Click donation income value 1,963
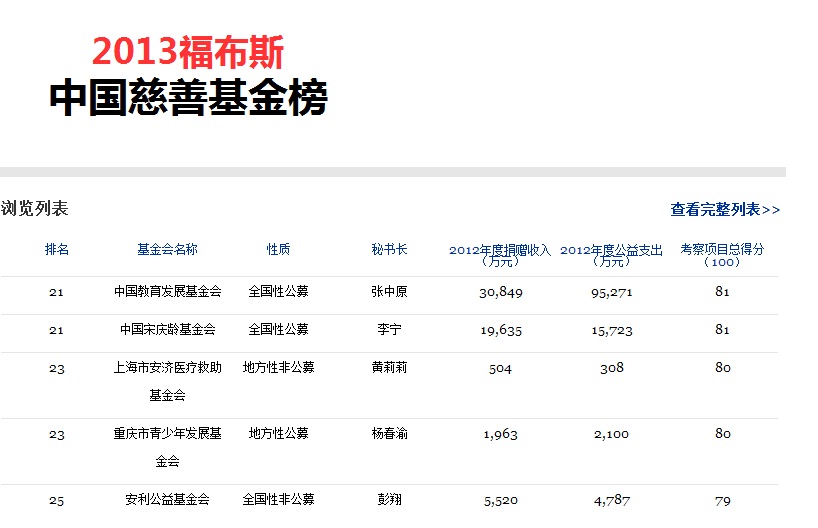 point(500,435)
